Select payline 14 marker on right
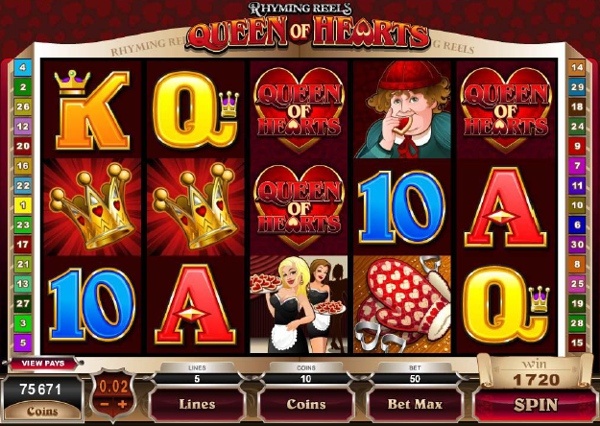The height and width of the screenshot is (426, 600). pos(577,68)
